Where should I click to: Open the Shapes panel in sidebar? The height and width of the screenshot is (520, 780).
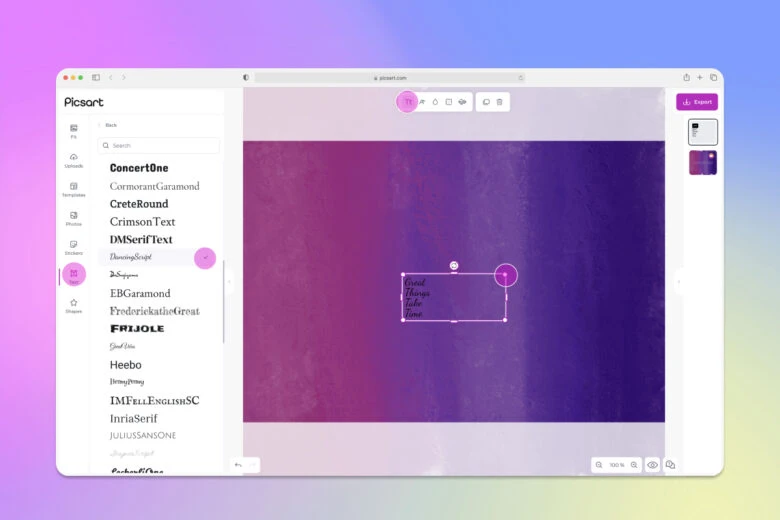point(74,304)
